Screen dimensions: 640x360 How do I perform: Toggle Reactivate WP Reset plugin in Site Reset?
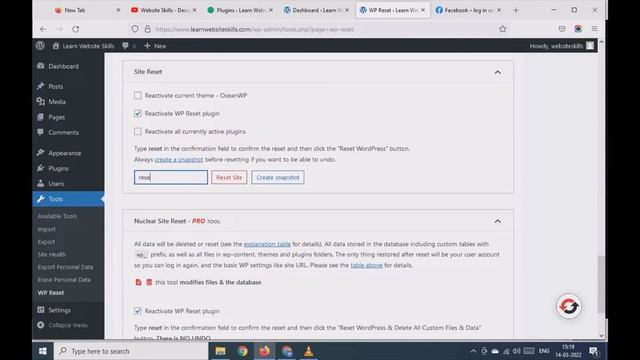coord(138,113)
